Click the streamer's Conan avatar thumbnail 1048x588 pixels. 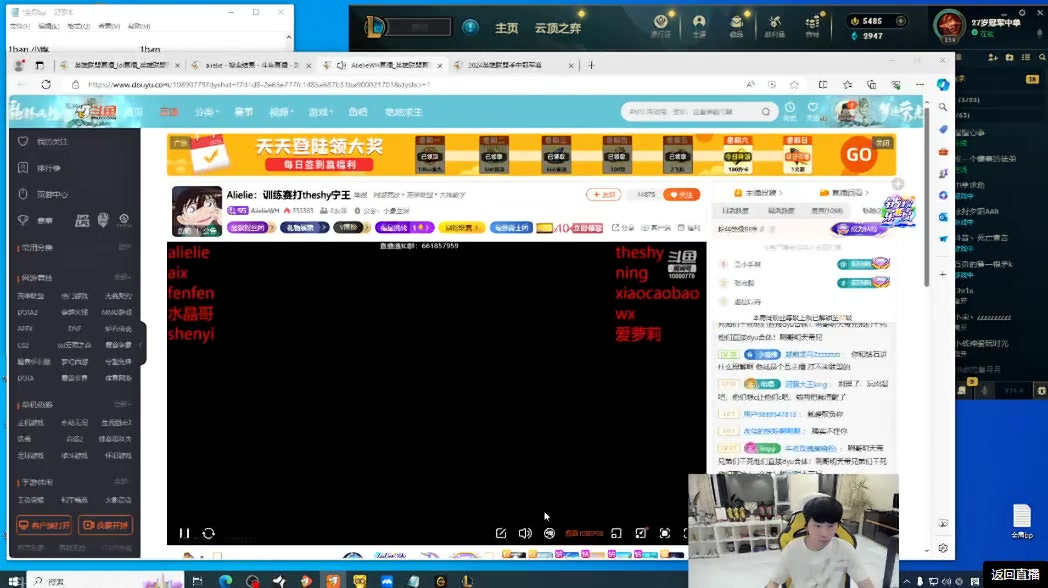pyautogui.click(x=196, y=211)
